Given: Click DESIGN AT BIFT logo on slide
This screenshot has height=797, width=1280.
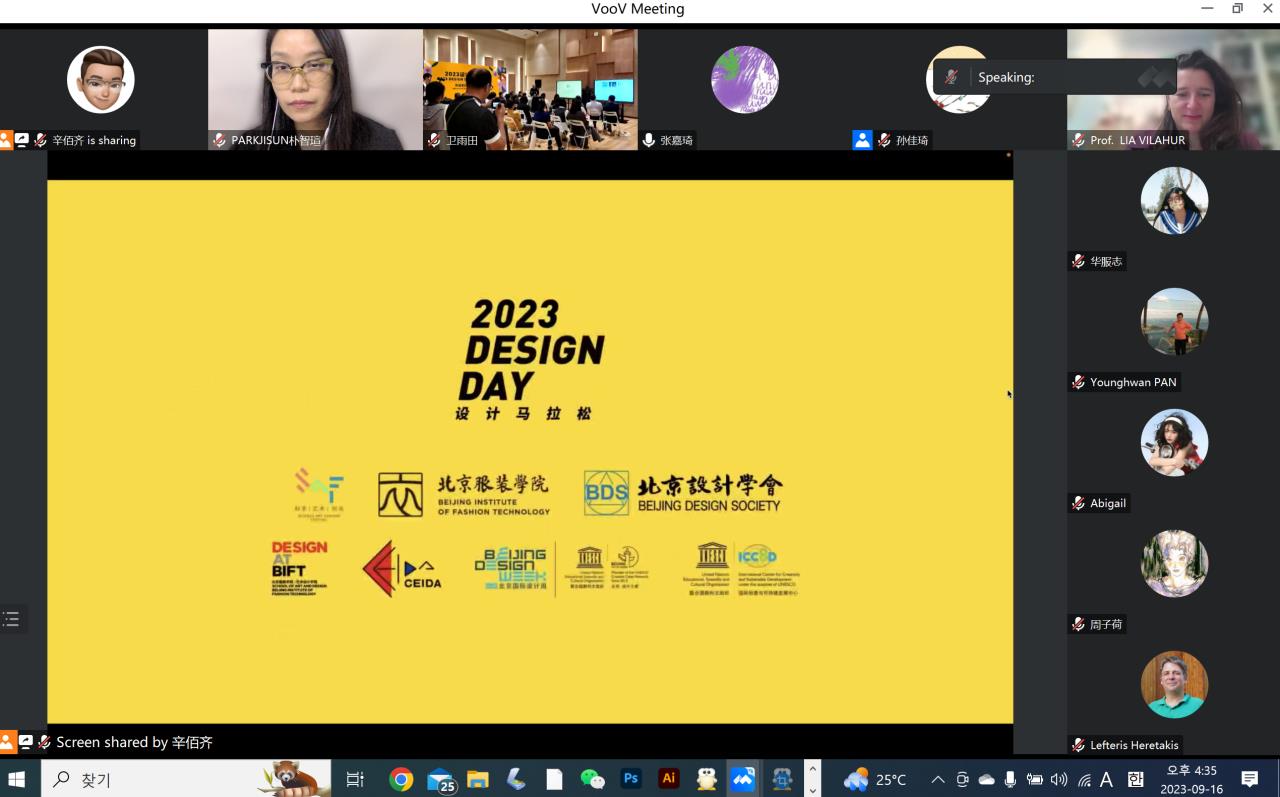Looking at the screenshot, I should pos(299,568).
